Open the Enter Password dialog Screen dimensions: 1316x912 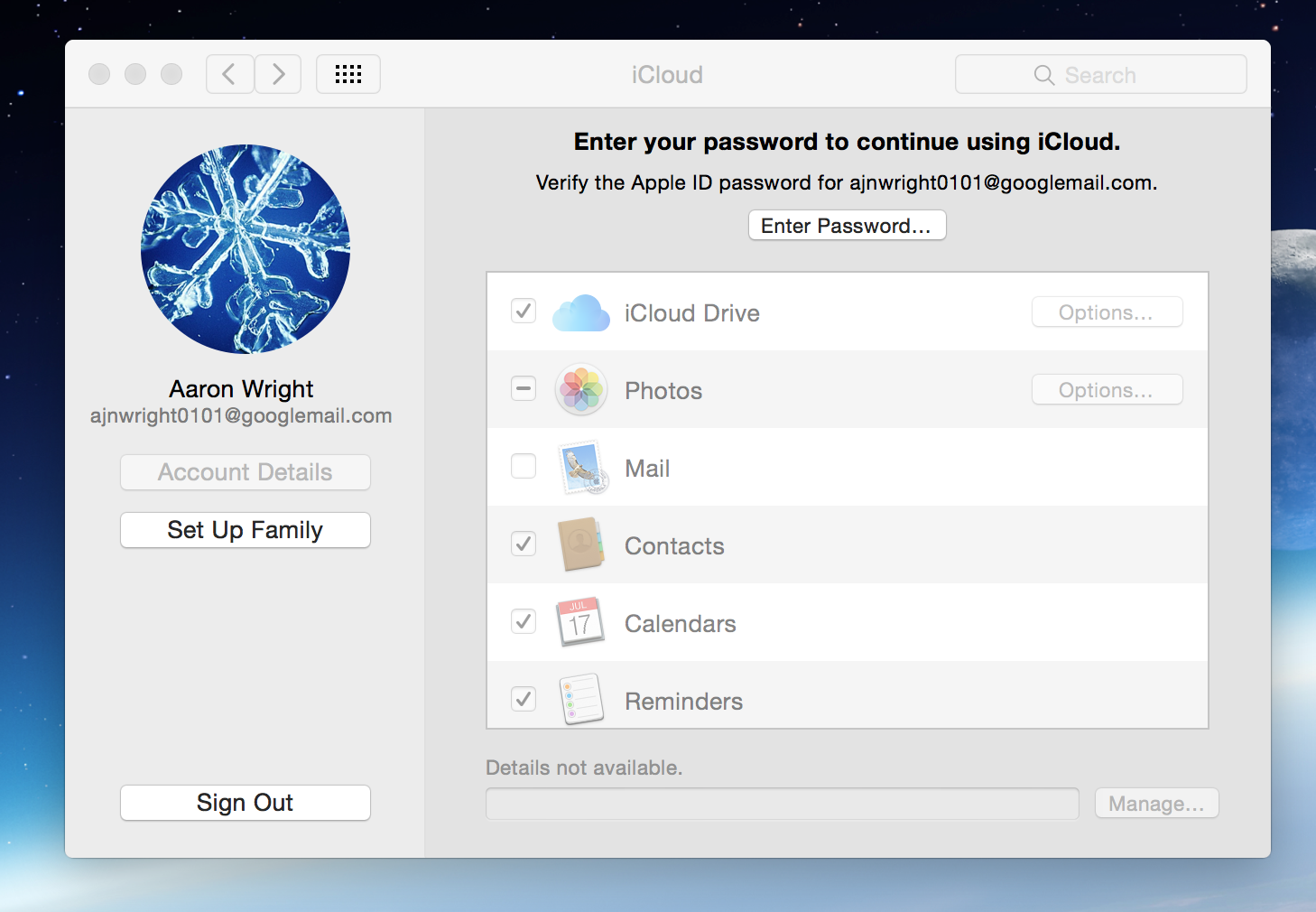pyautogui.click(x=847, y=226)
